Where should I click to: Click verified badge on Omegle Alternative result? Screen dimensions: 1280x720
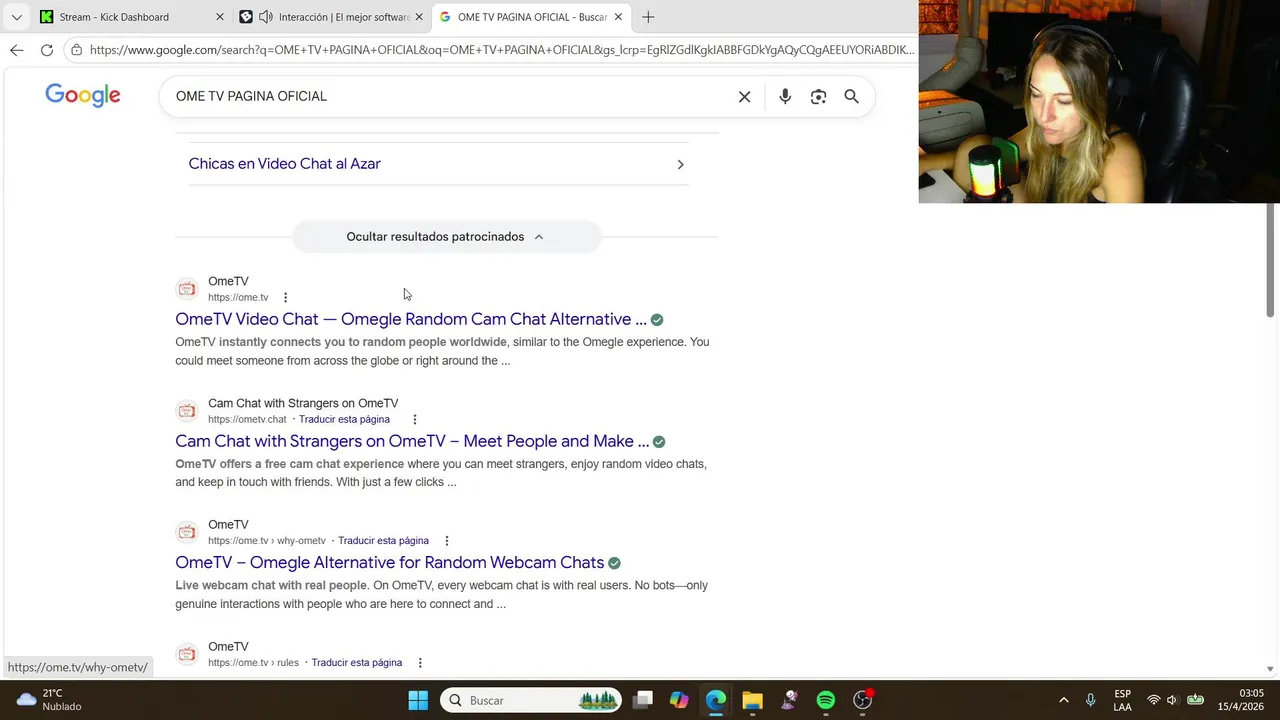[614, 563]
